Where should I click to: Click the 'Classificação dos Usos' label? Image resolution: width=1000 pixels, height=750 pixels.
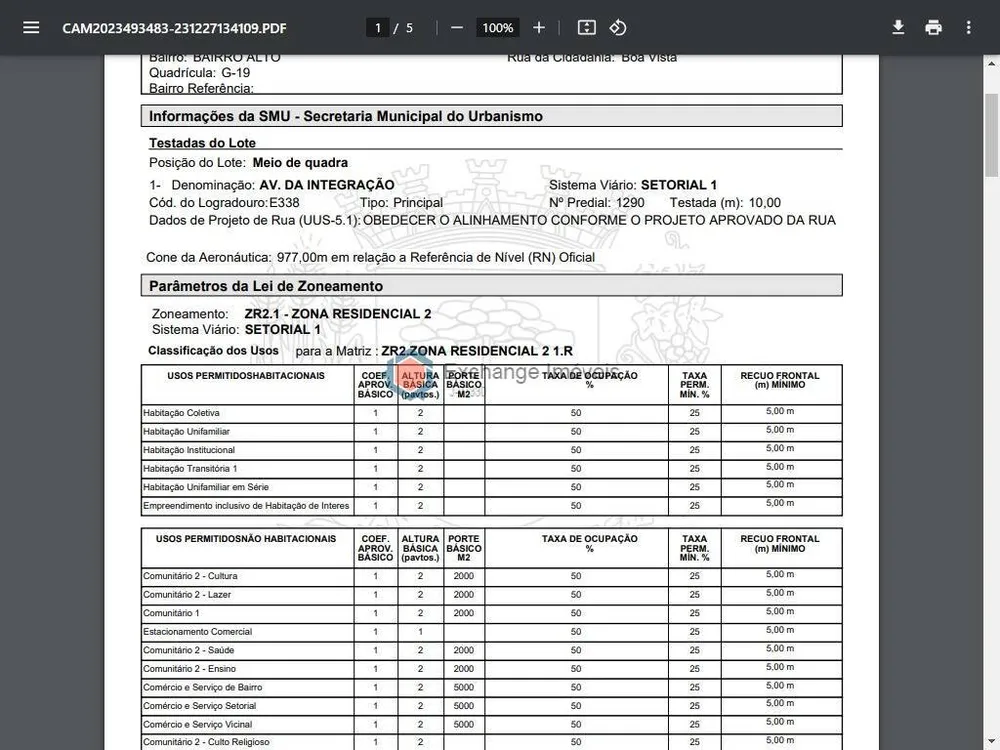(213, 351)
